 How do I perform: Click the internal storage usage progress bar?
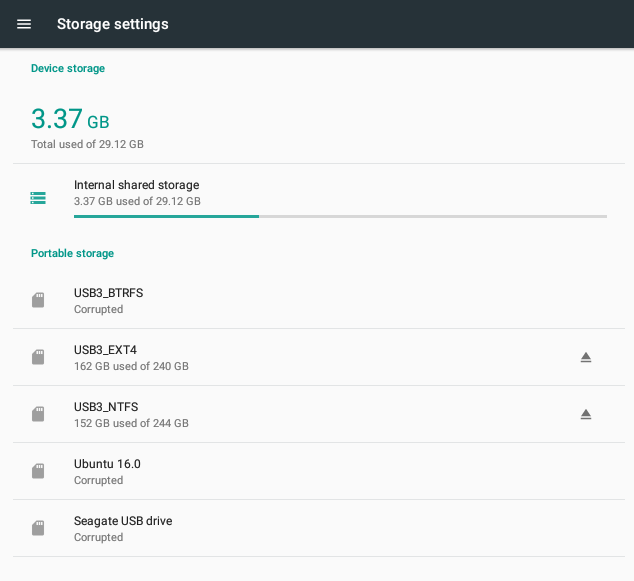pyautogui.click(x=340, y=217)
